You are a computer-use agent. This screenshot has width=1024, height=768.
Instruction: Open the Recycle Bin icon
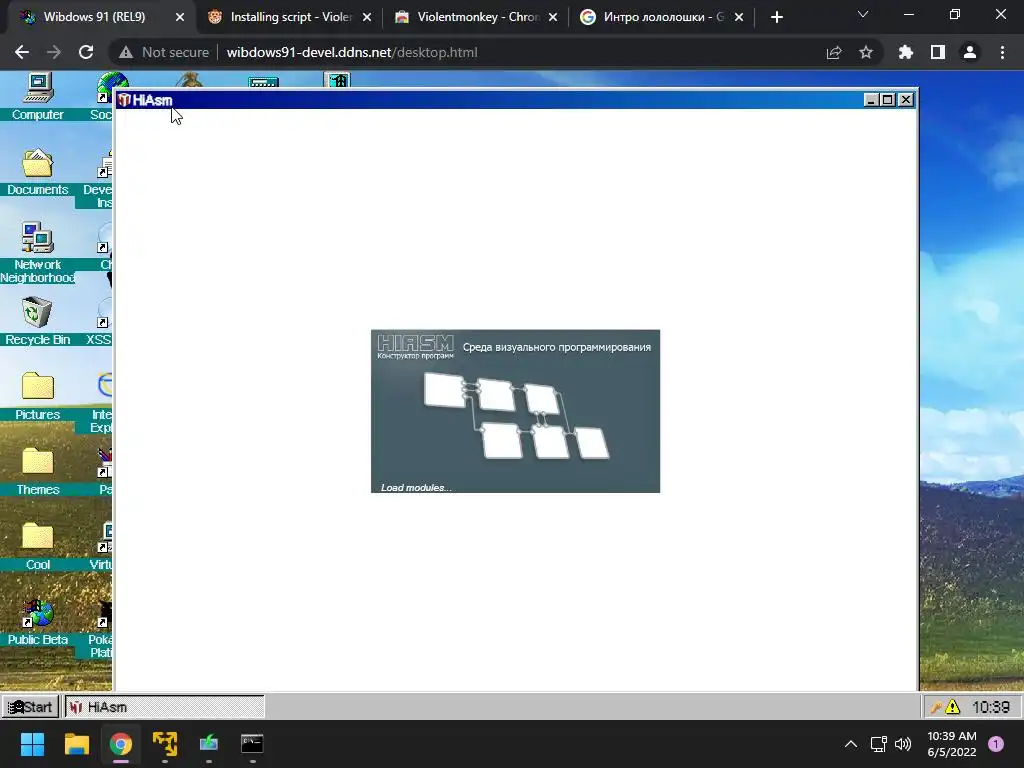[x=38, y=321]
